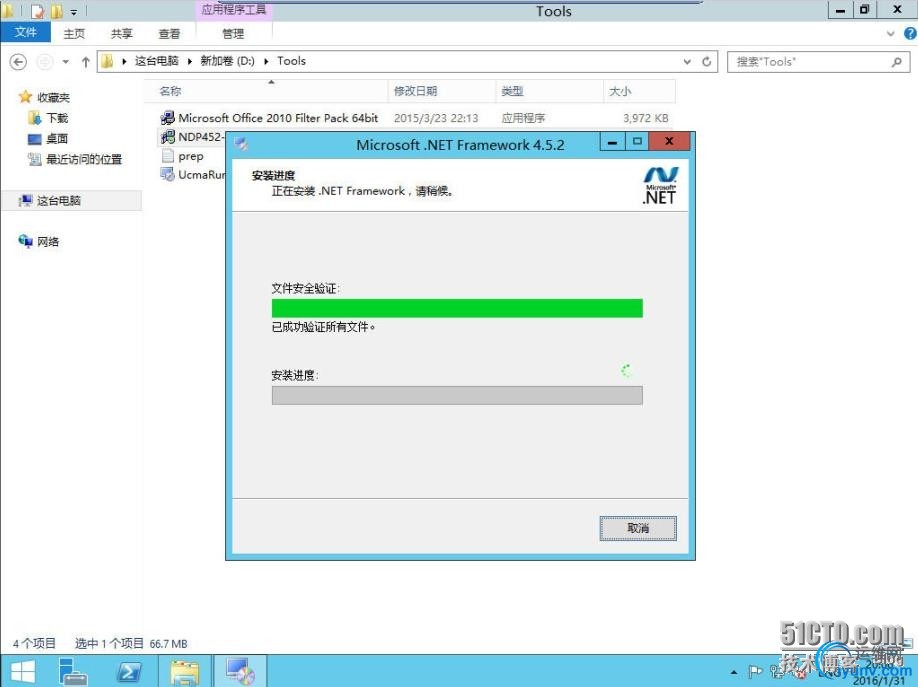Open the 文件 ribbon tab

coord(26,32)
